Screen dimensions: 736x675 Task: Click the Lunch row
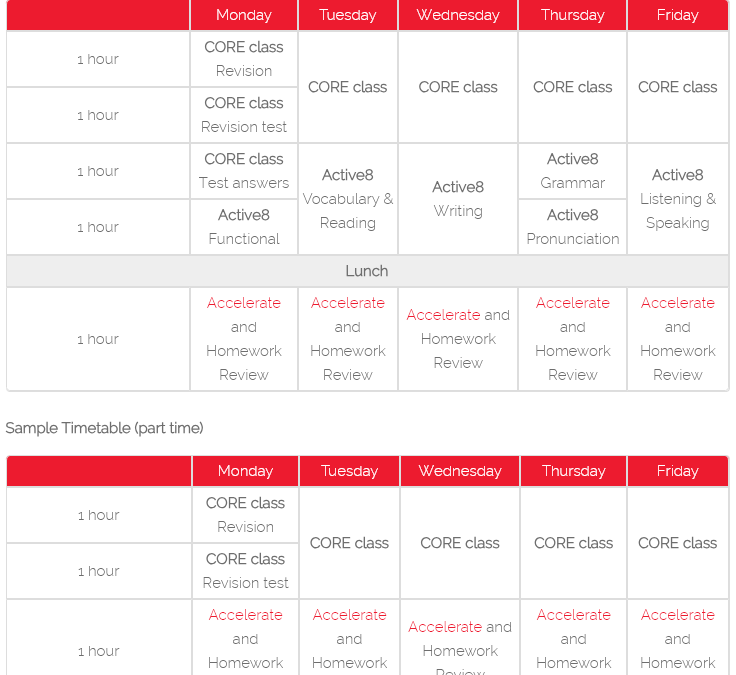(x=367, y=271)
